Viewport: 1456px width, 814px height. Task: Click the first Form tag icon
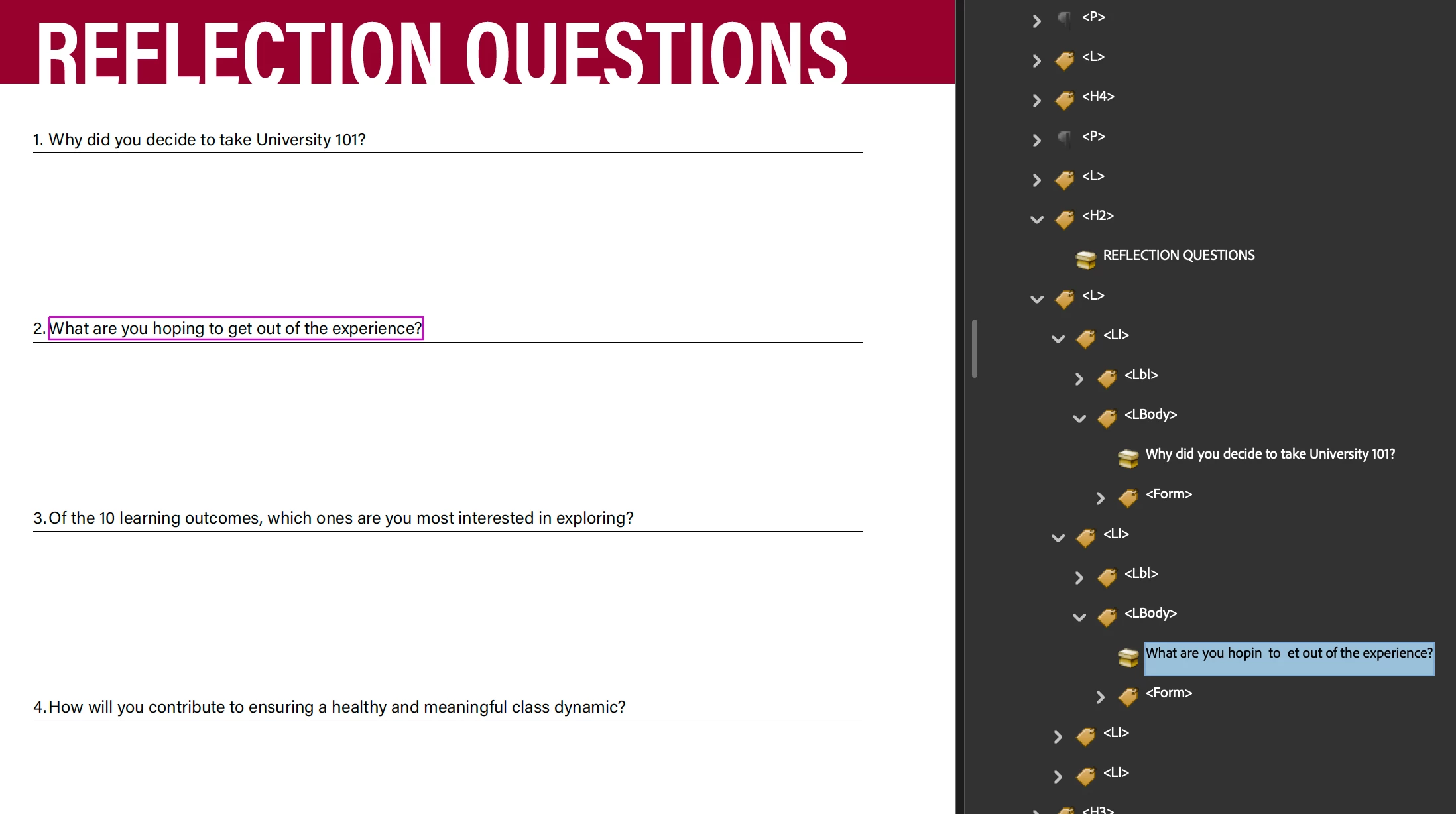(1128, 497)
